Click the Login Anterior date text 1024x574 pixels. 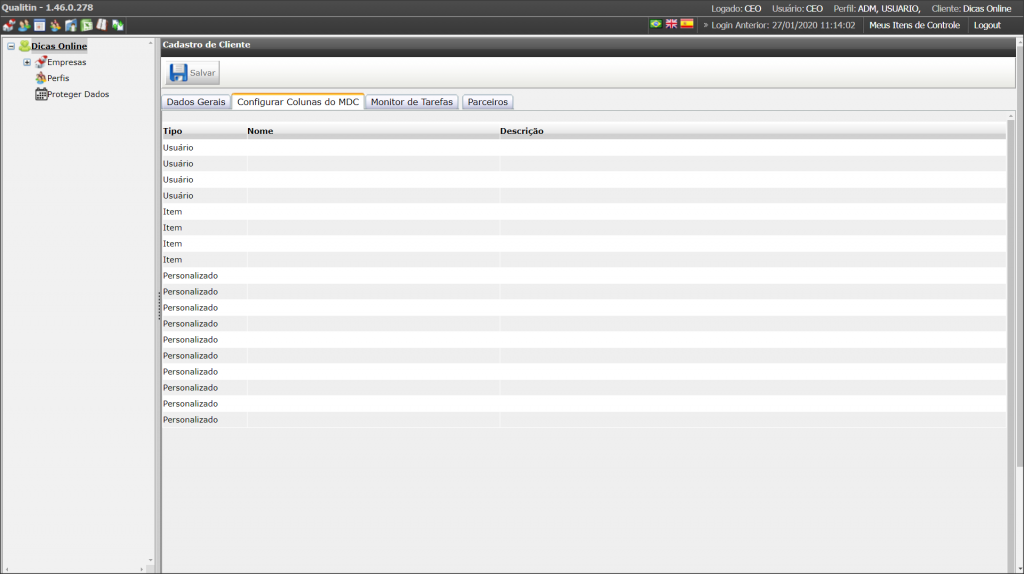point(783,25)
